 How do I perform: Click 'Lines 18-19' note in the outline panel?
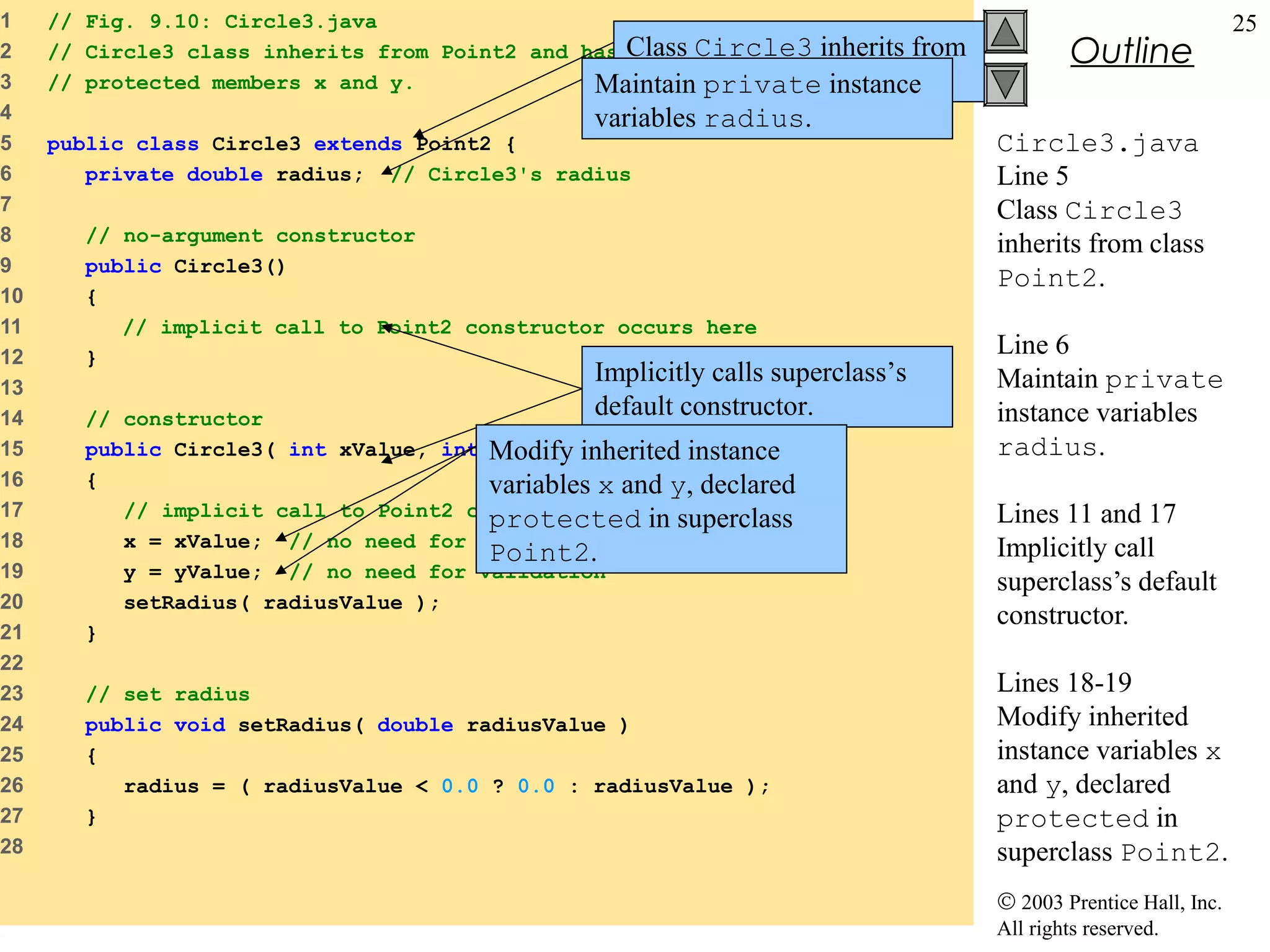click(x=1064, y=683)
